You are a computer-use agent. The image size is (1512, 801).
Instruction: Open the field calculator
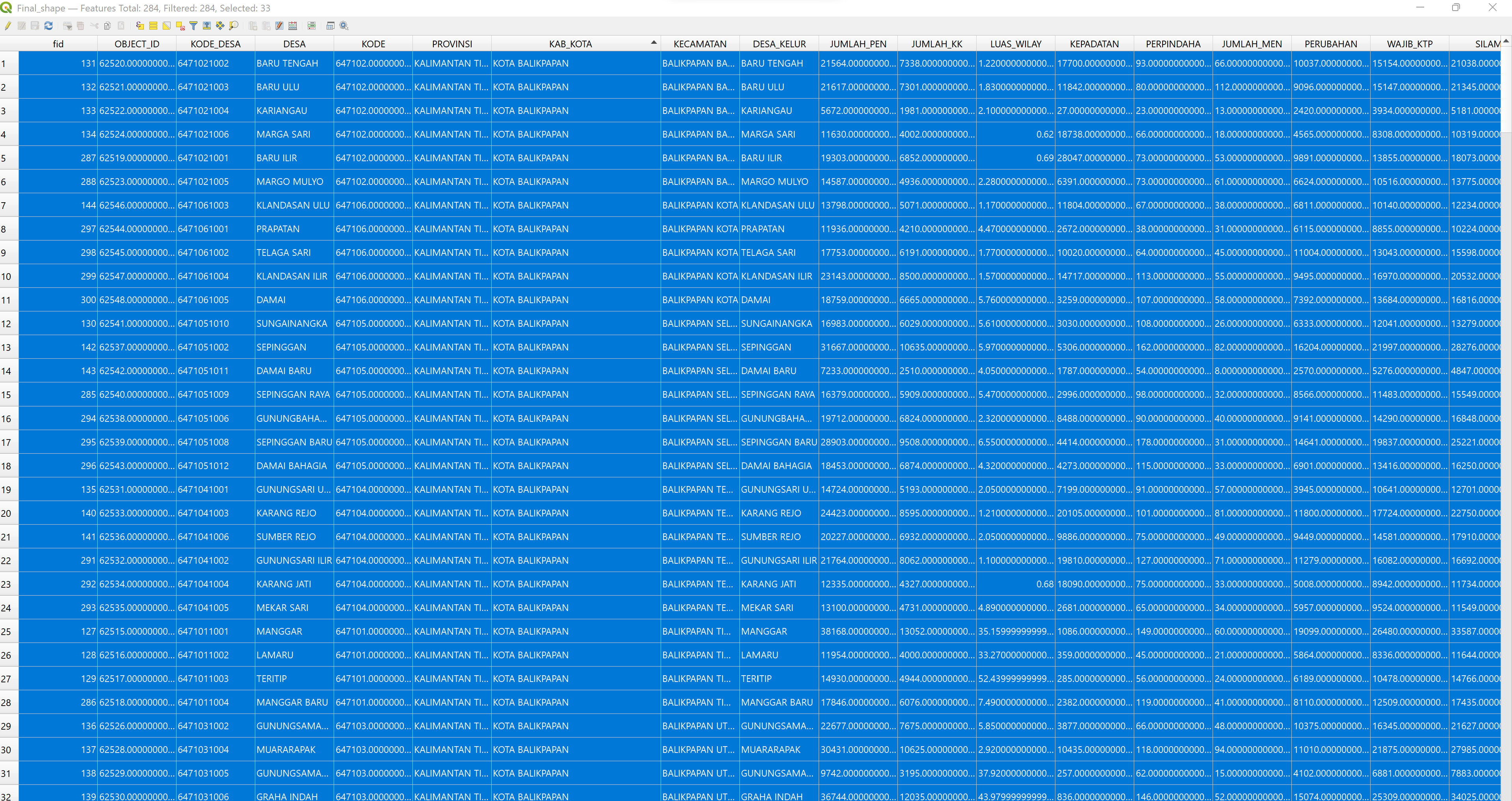coord(293,26)
